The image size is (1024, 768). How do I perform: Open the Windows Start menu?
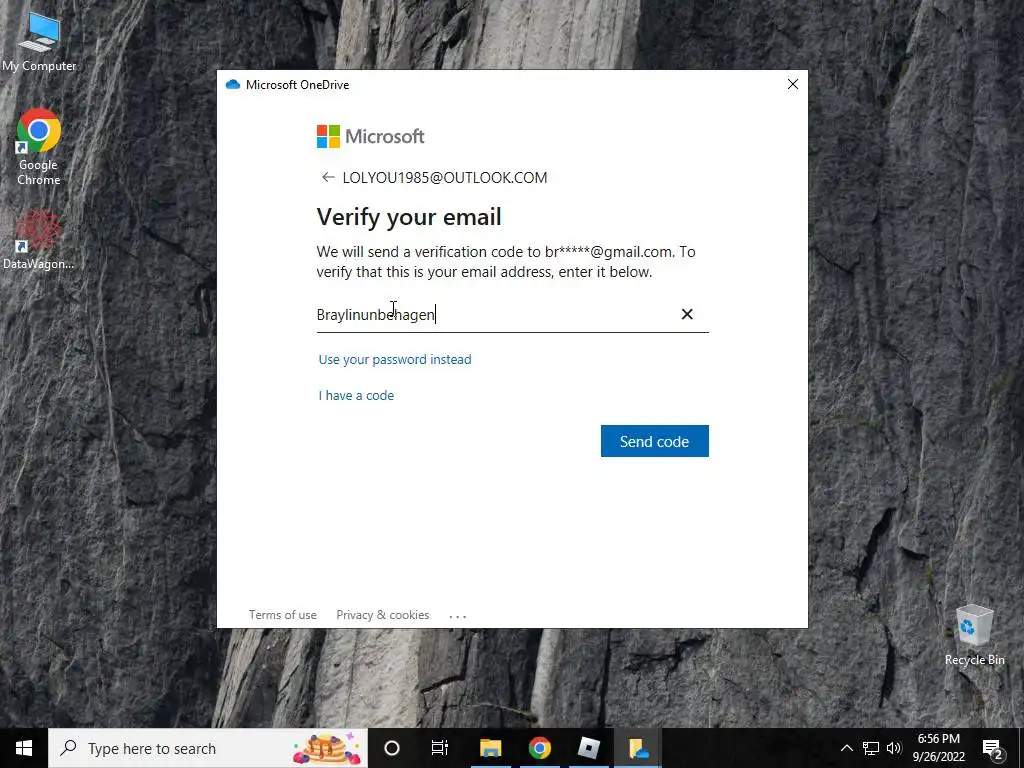[24, 748]
